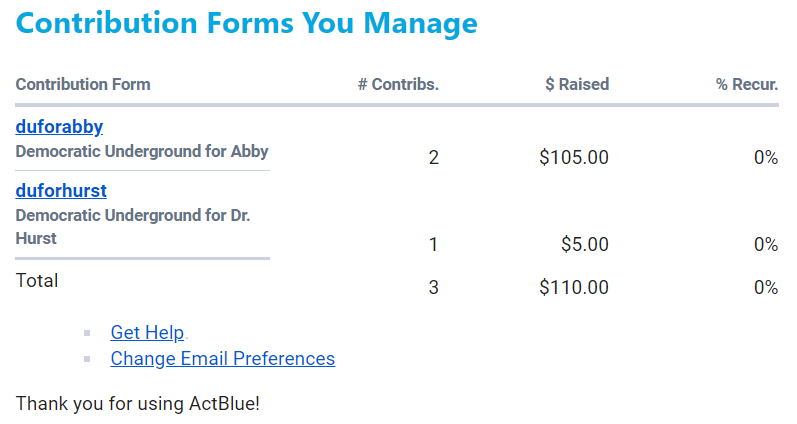Click the Contribution Form column header

tap(83, 85)
